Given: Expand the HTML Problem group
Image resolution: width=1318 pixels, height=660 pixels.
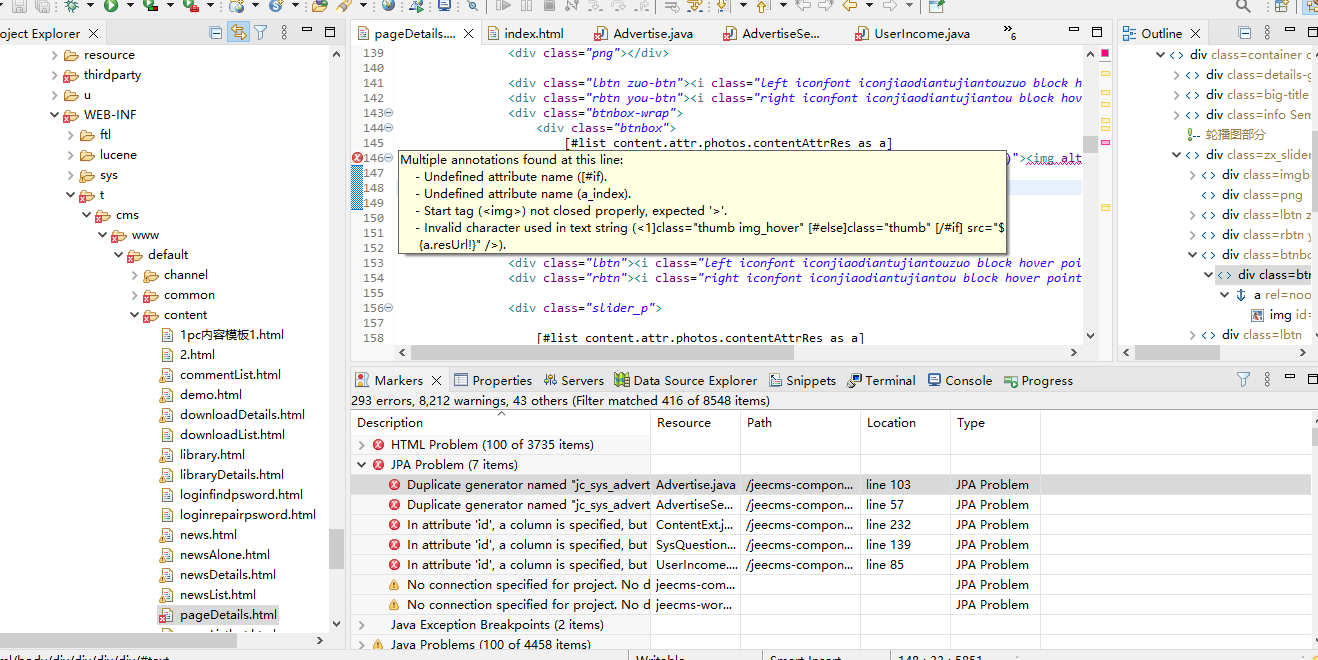Looking at the screenshot, I should click(362, 445).
